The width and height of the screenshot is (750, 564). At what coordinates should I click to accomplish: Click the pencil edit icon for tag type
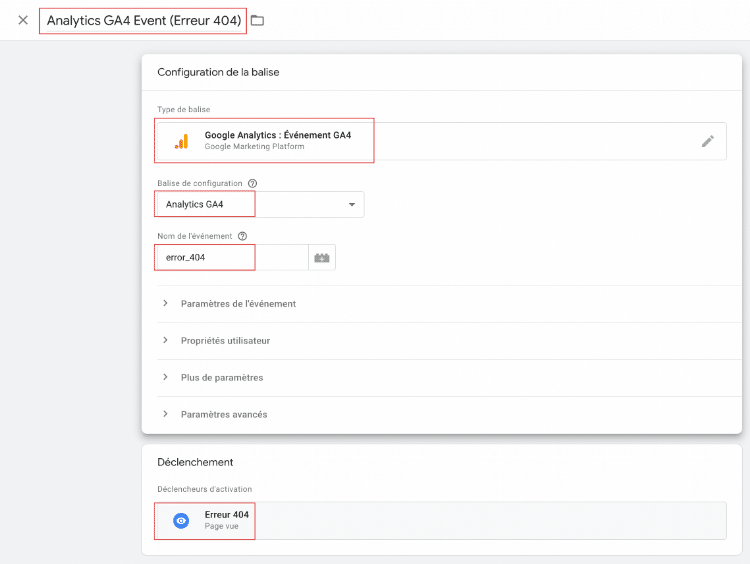coord(707,141)
